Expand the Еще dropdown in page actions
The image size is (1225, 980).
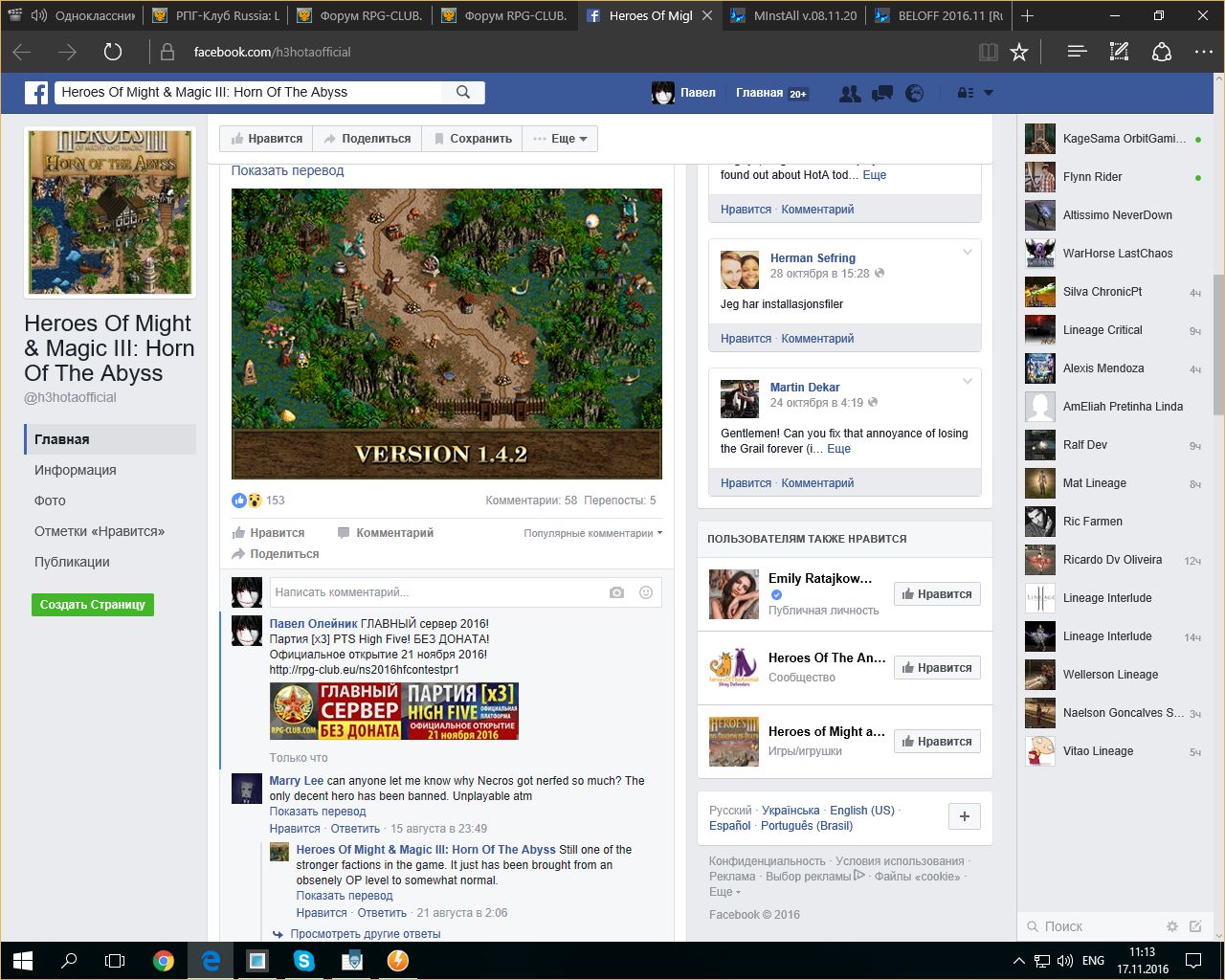(x=561, y=139)
